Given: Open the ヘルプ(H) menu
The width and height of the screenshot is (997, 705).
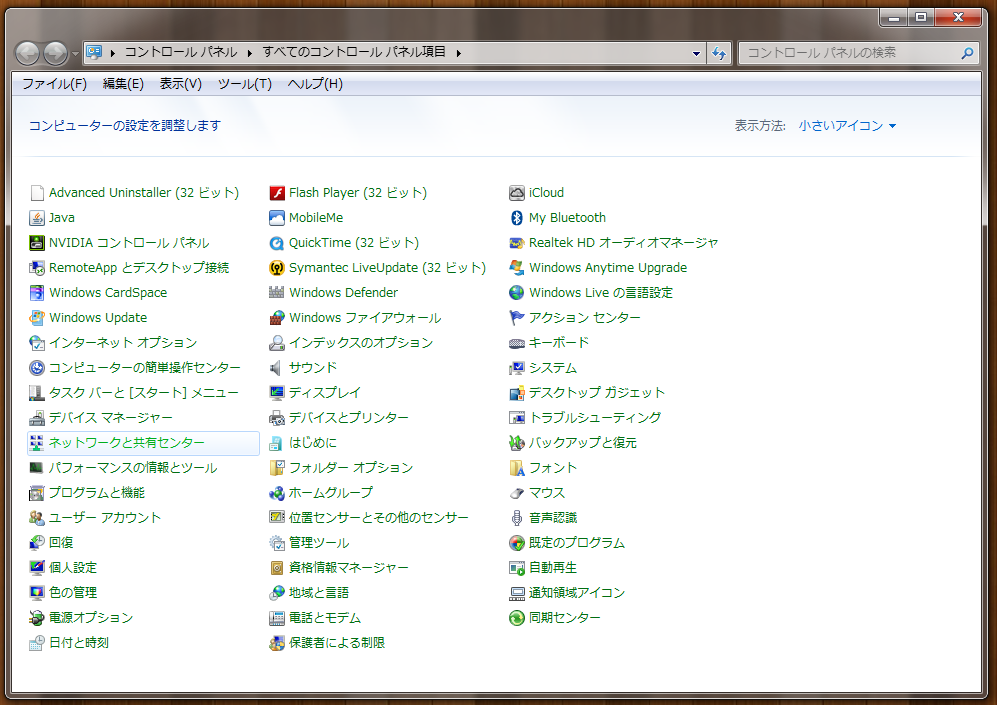Looking at the screenshot, I should click(x=315, y=84).
